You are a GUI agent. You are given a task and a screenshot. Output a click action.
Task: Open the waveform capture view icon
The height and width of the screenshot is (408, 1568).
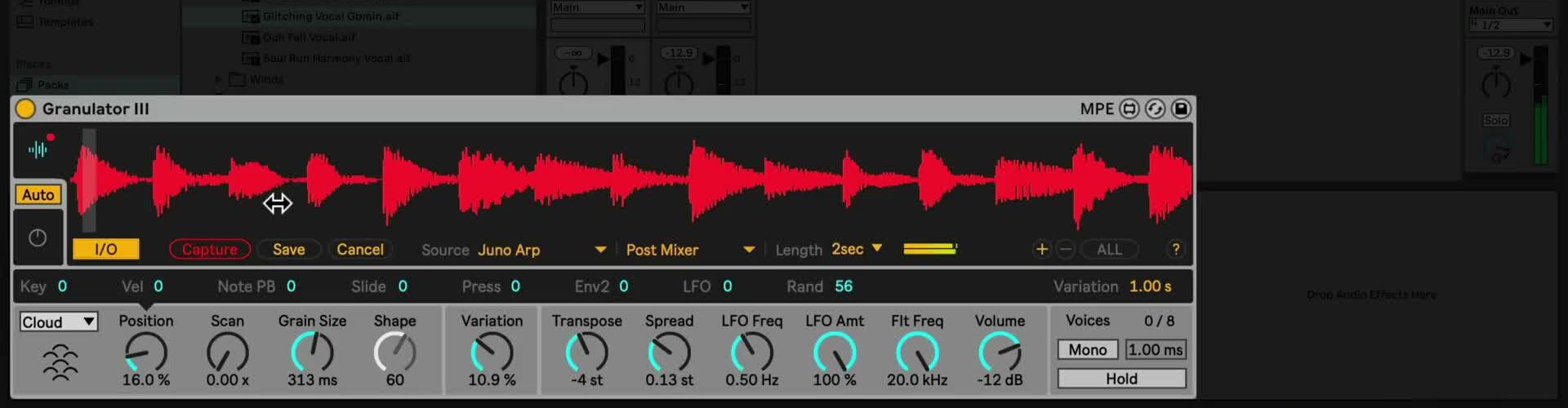click(x=38, y=149)
